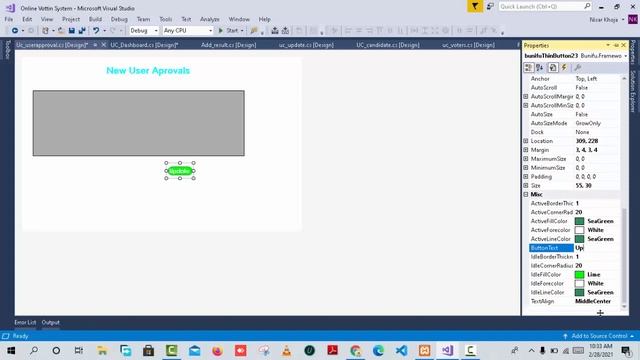Click the Property Pages wrench icon
This screenshot has height=360, width=640.
(x=577, y=68)
